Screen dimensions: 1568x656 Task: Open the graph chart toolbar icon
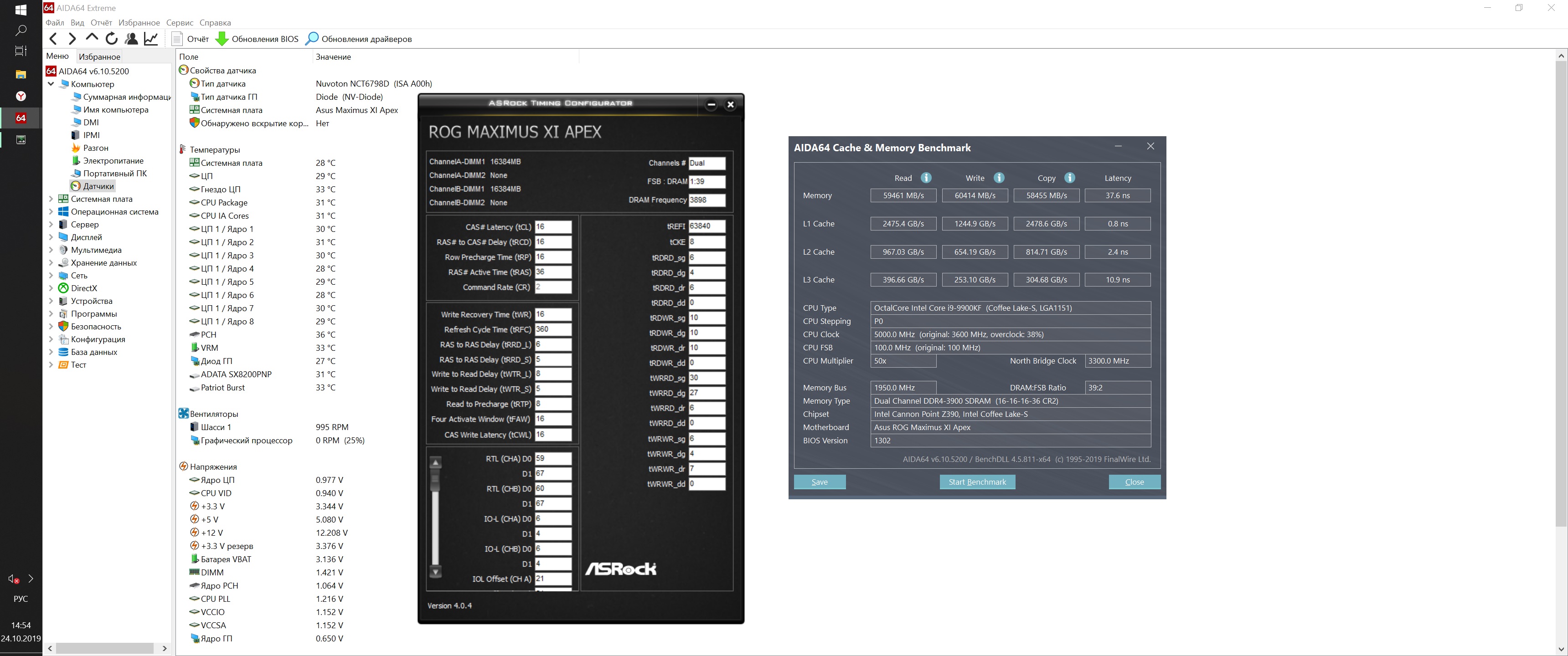(151, 39)
